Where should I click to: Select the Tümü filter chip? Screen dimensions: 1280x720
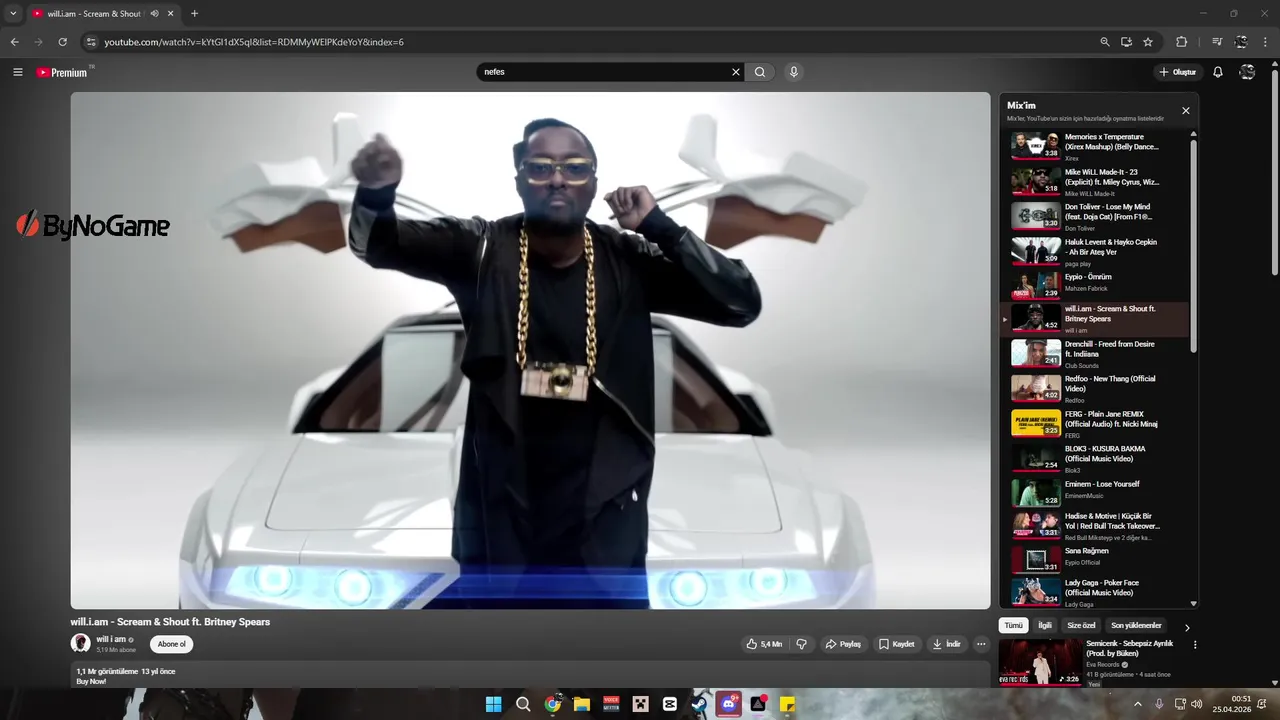tap(1013, 626)
